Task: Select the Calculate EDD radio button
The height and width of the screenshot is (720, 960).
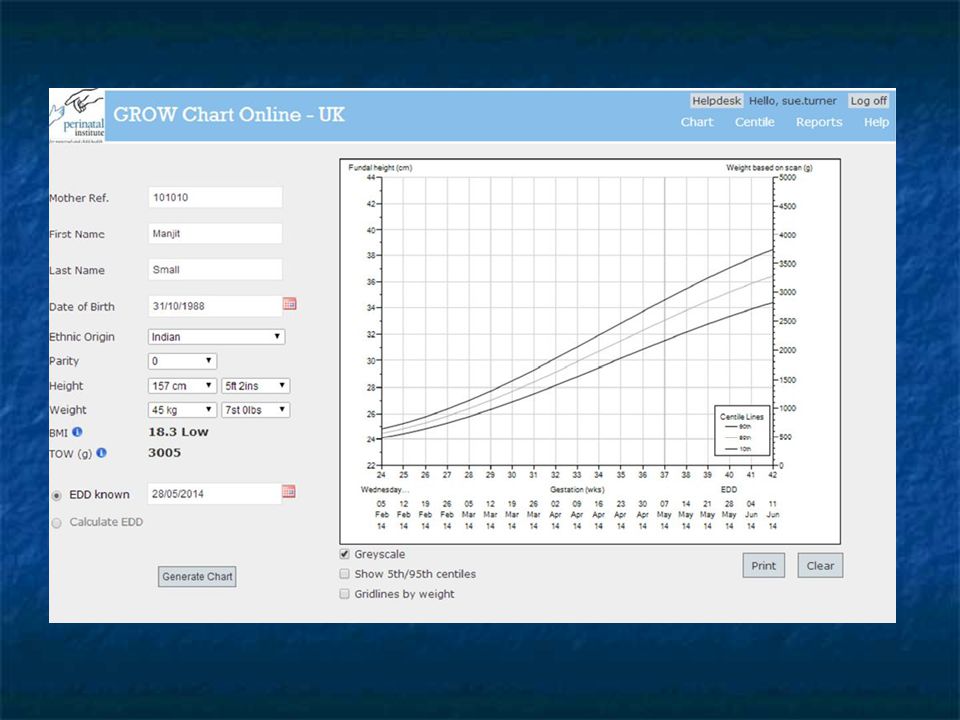Action: click(x=56, y=523)
